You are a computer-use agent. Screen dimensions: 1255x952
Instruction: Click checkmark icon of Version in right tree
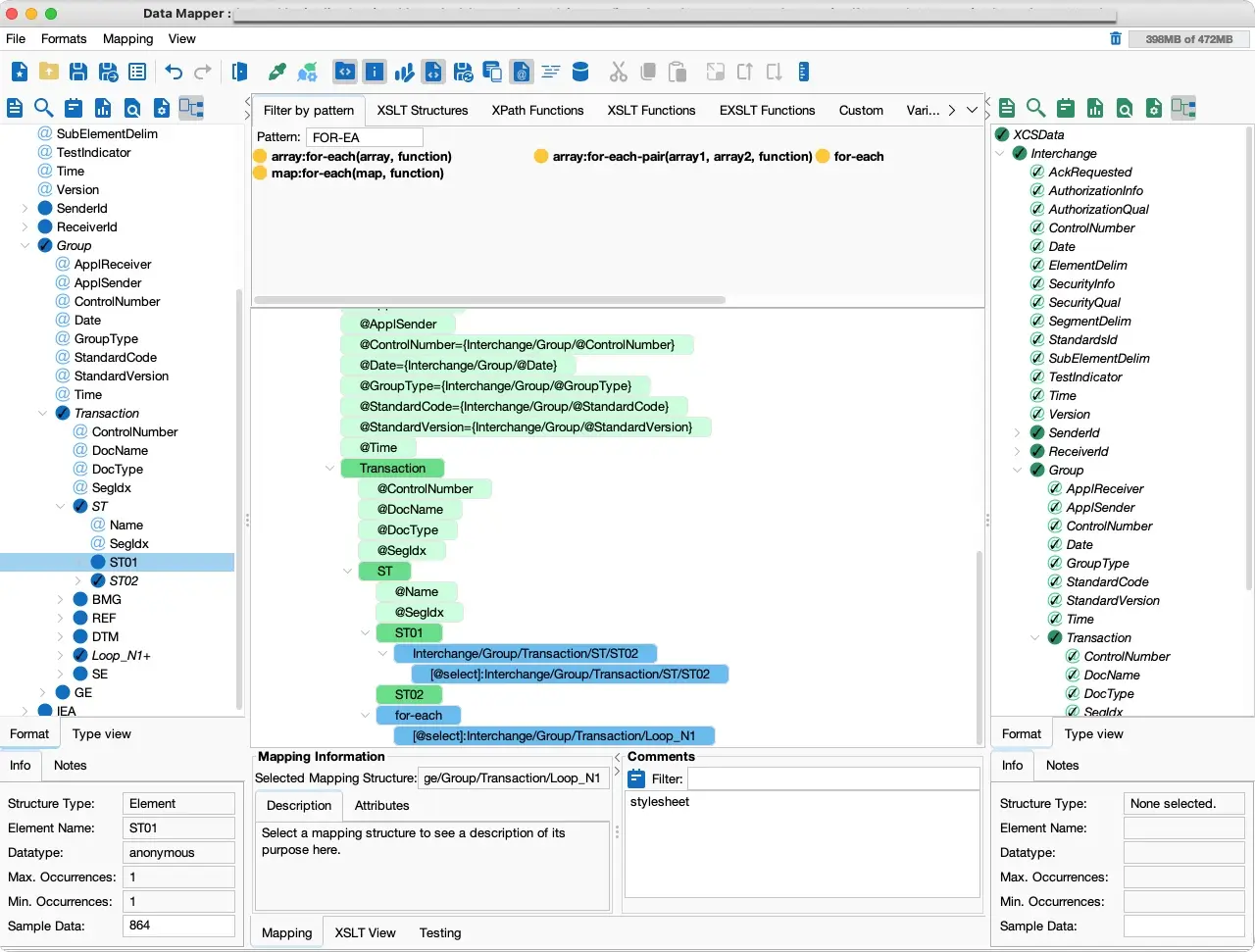click(1037, 414)
